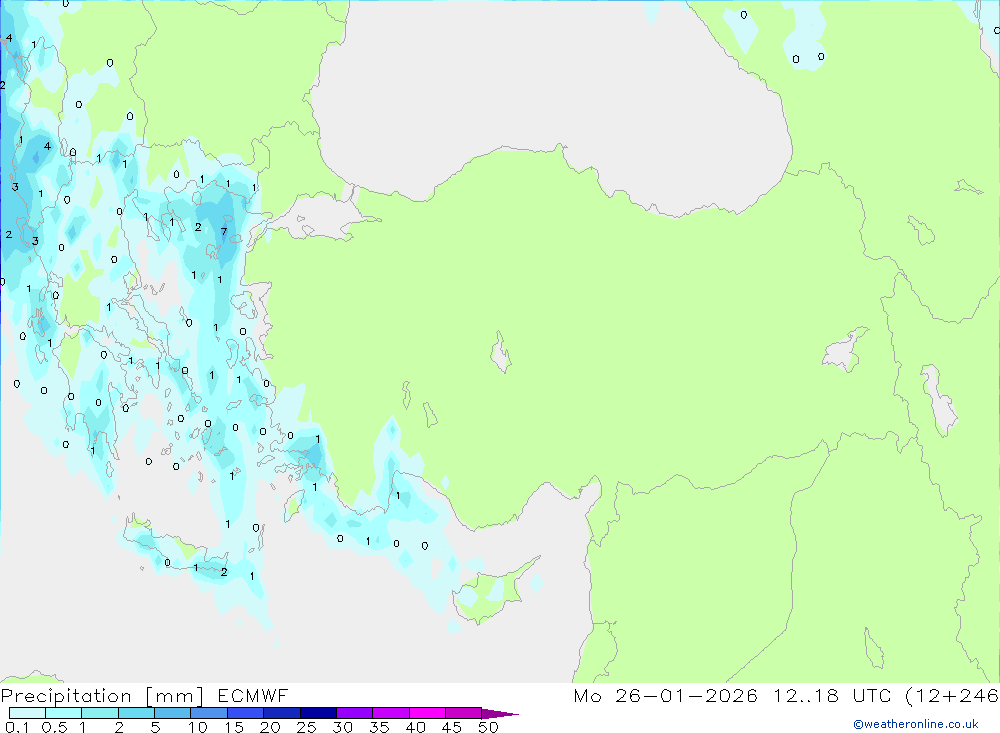Click the legend label 45

[452, 727]
